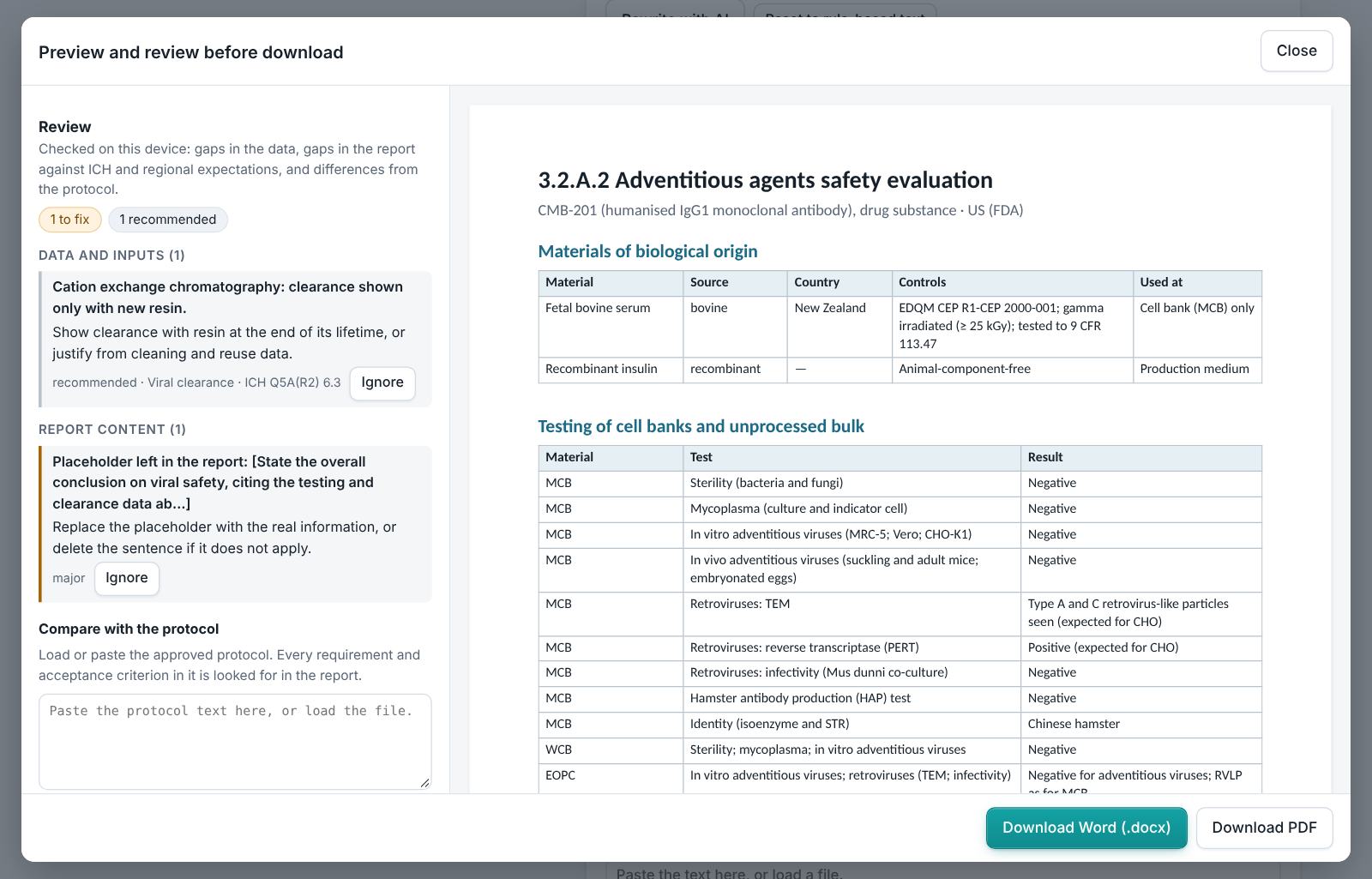Ignore the cation exchange chromatography recommendation
This screenshot has width=1372, height=879.
pos(382,382)
